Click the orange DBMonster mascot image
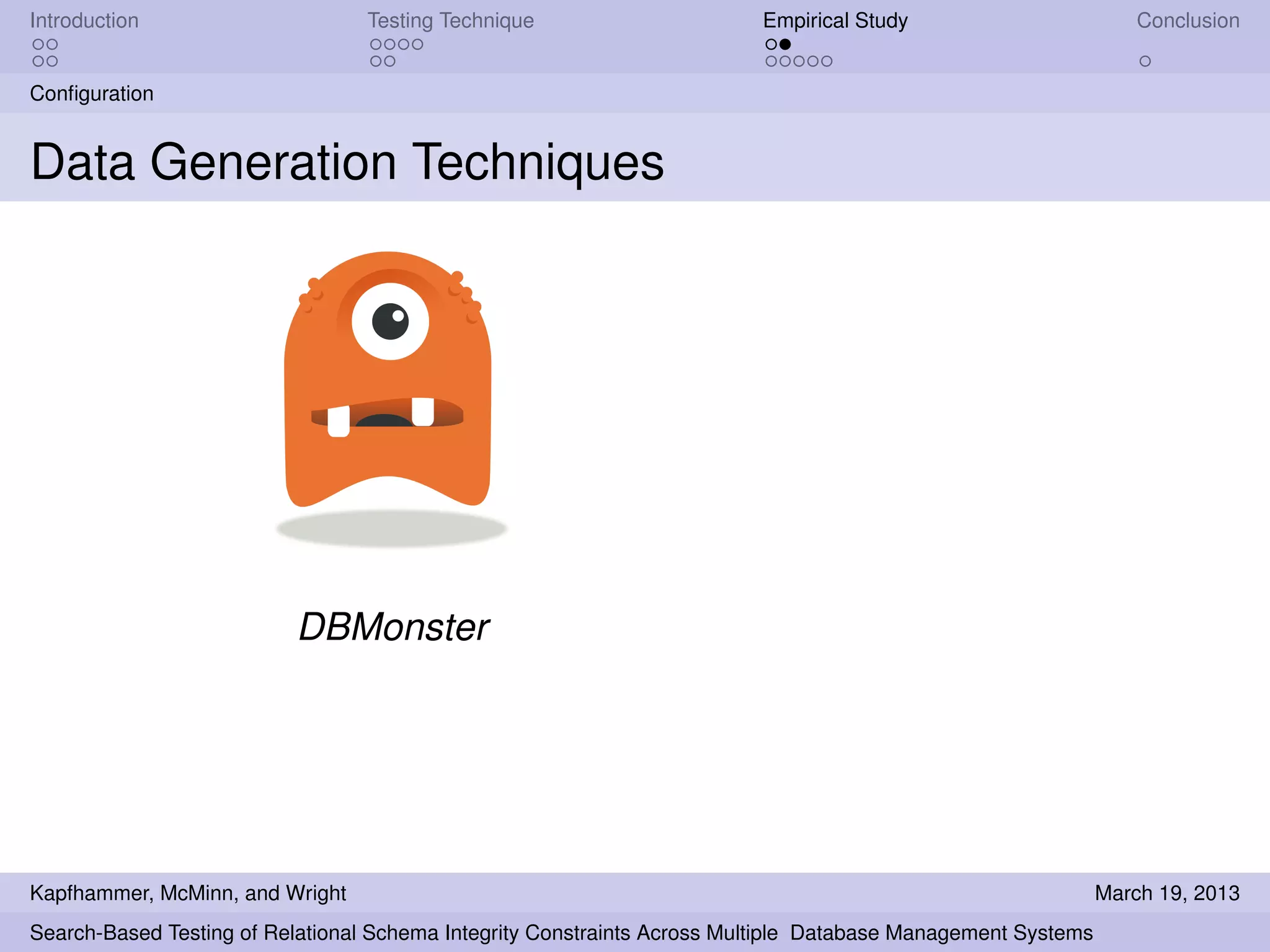The height and width of the screenshot is (952, 1270). point(391,399)
